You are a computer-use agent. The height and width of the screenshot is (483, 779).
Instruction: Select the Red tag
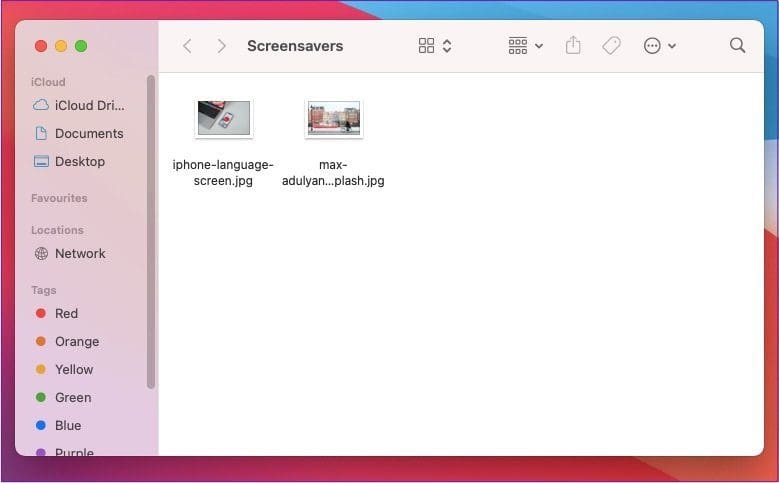tap(57, 314)
